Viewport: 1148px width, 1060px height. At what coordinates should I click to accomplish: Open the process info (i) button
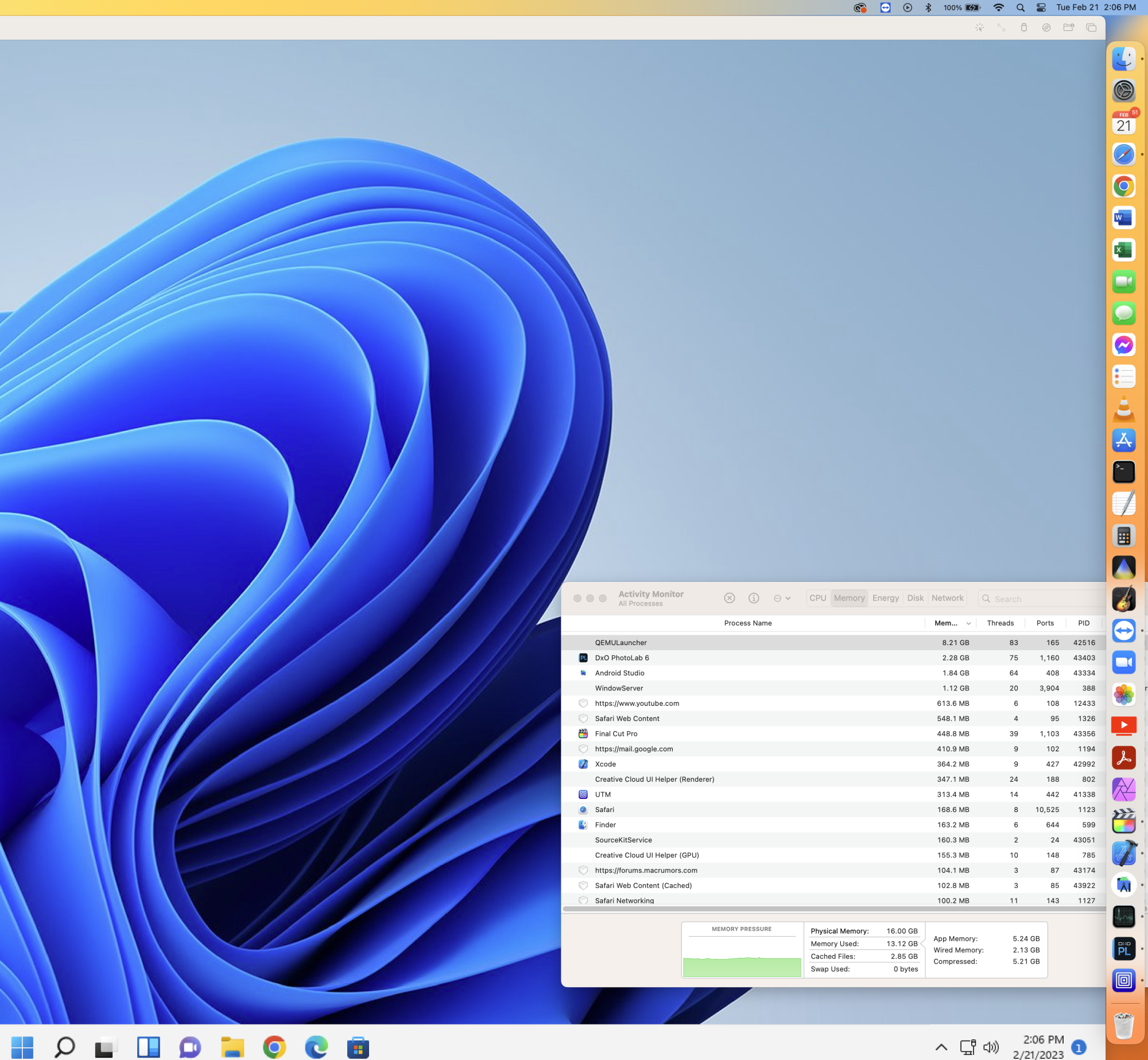(754, 598)
